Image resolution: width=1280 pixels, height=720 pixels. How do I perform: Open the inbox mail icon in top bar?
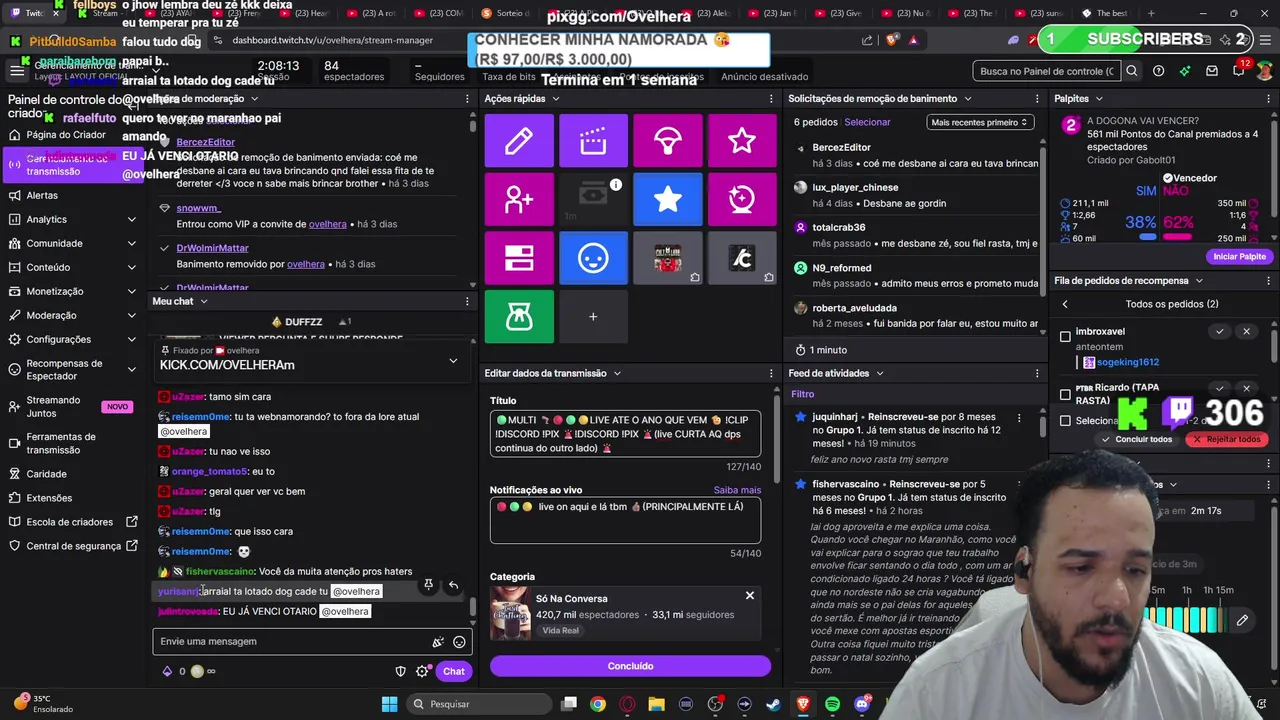tap(1212, 71)
